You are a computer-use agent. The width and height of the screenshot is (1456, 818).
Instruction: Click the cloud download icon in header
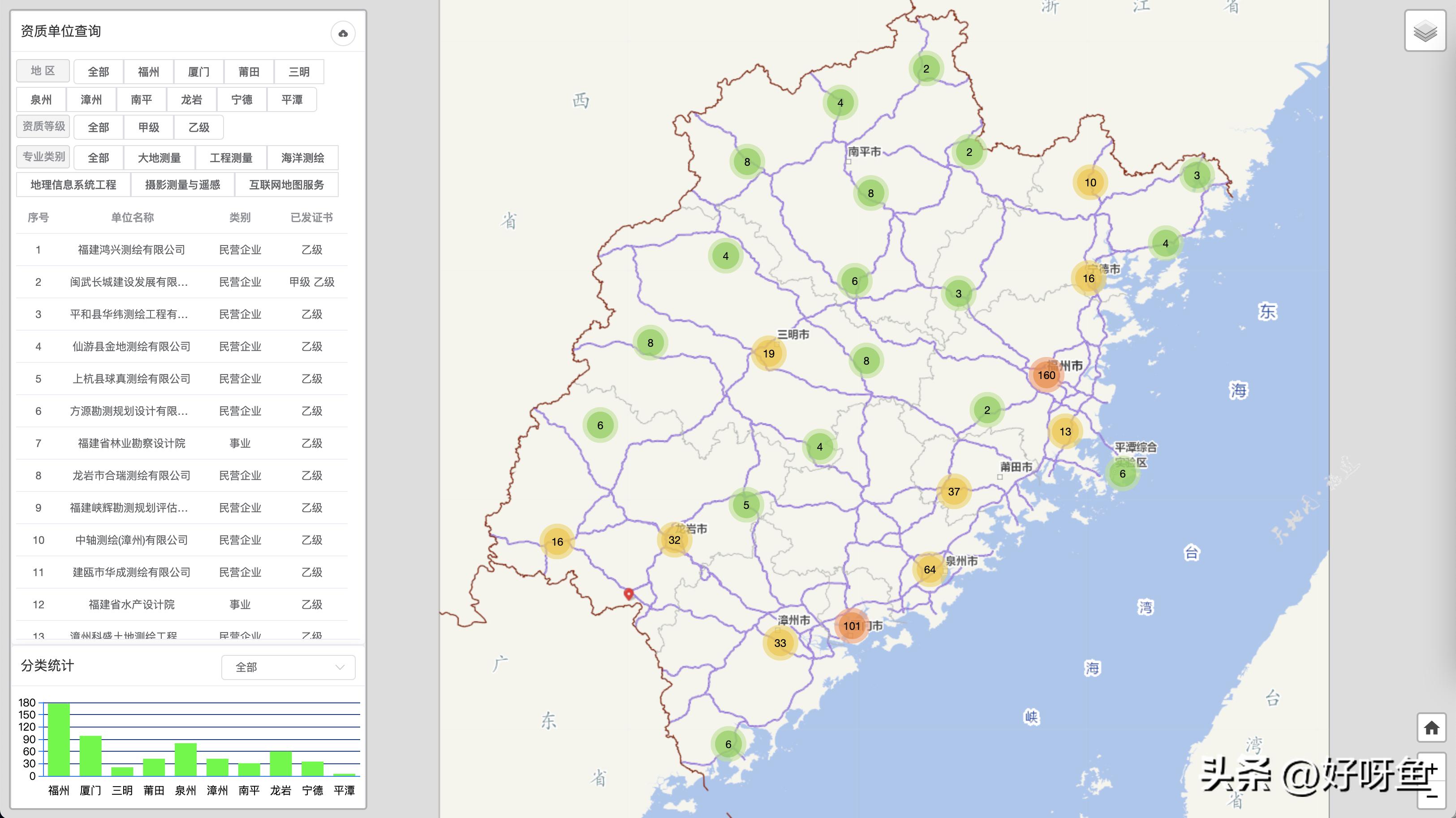point(343,33)
